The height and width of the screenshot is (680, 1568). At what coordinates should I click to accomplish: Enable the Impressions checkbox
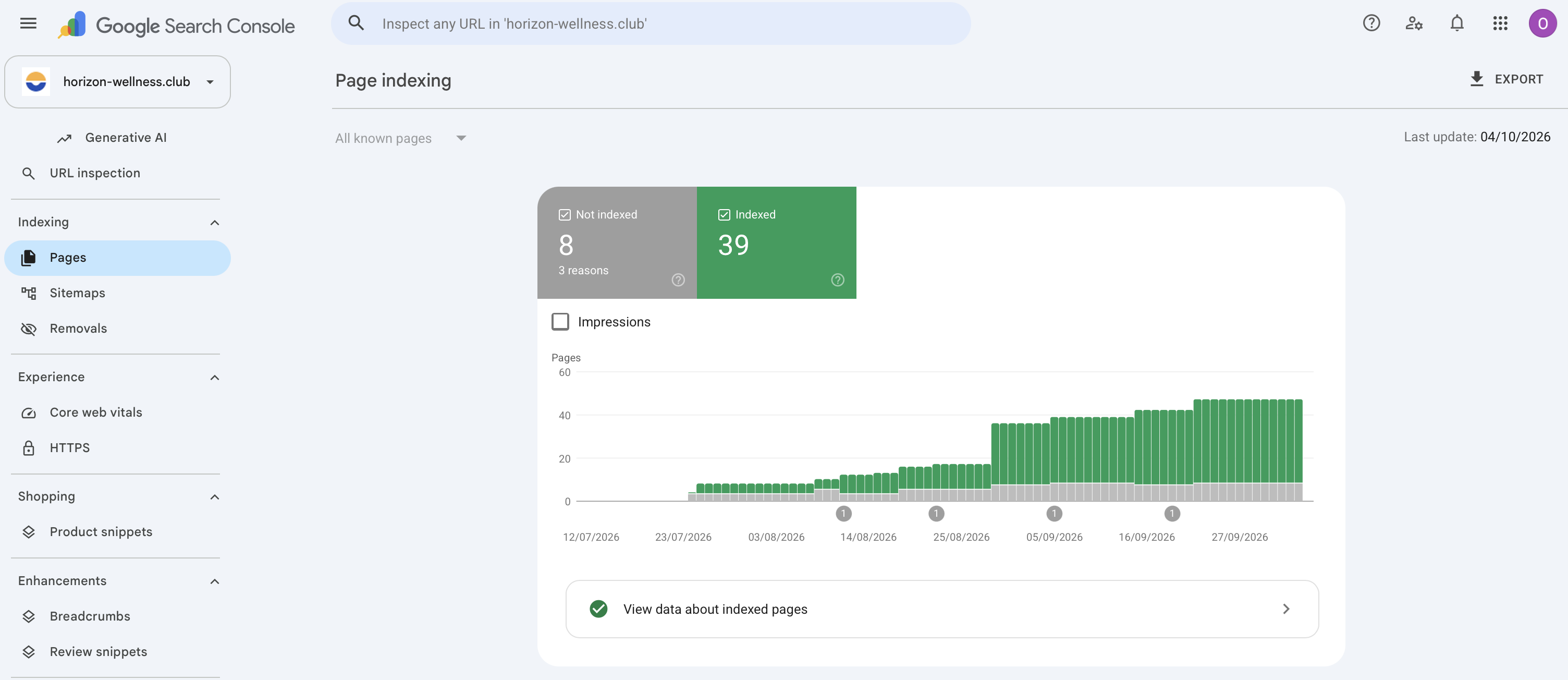click(560, 321)
